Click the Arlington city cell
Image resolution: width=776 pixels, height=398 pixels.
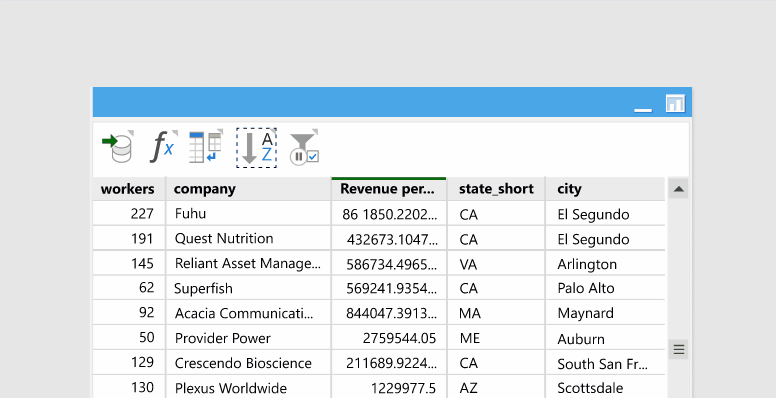pyautogui.click(x=605, y=264)
